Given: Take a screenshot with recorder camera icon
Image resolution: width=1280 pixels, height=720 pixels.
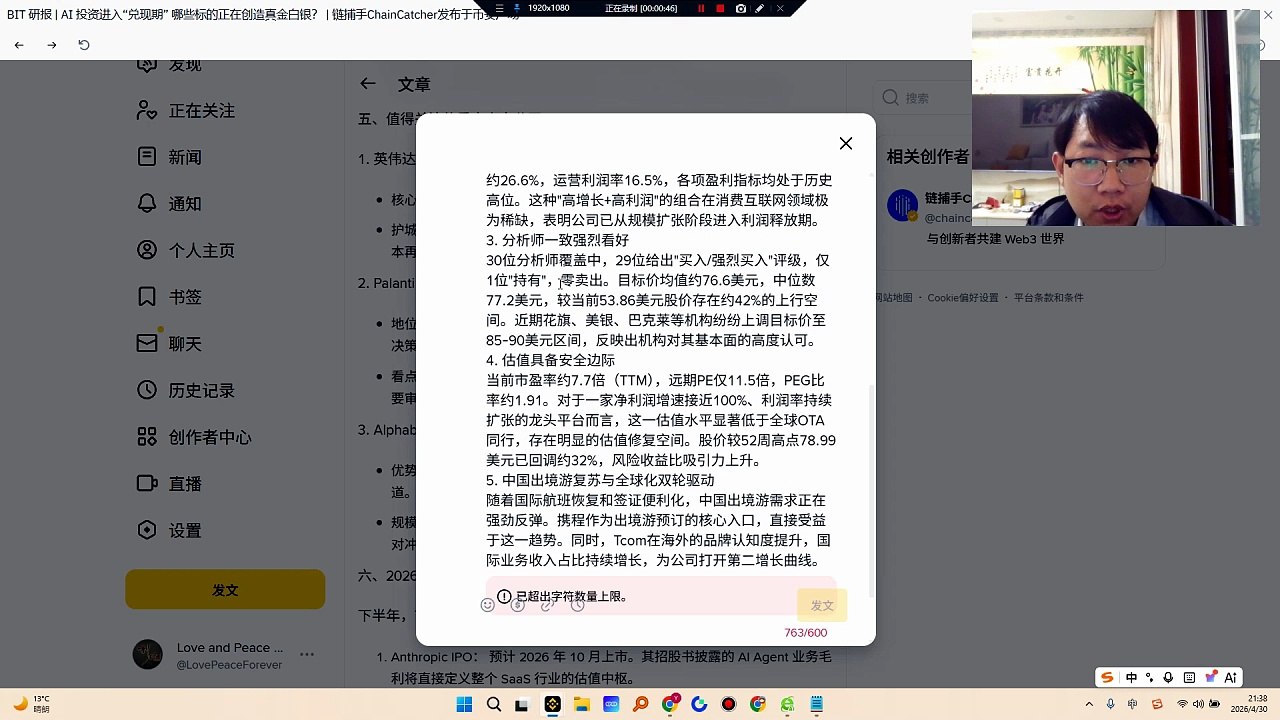Looking at the screenshot, I should tap(740, 8).
